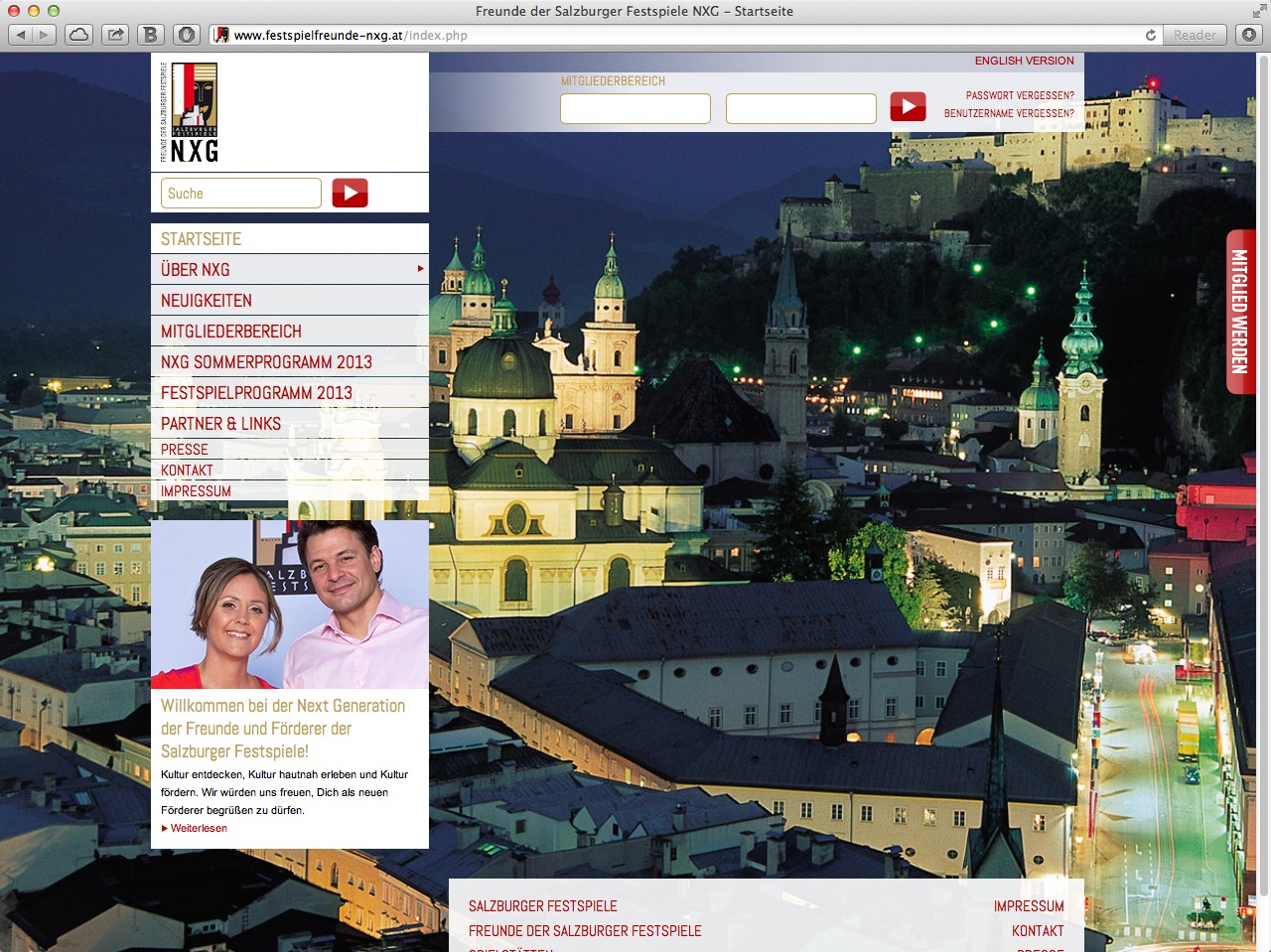Toggle fullscreen with the corner arrows icon
Screen dimensions: 1271x952
[1259, 11]
